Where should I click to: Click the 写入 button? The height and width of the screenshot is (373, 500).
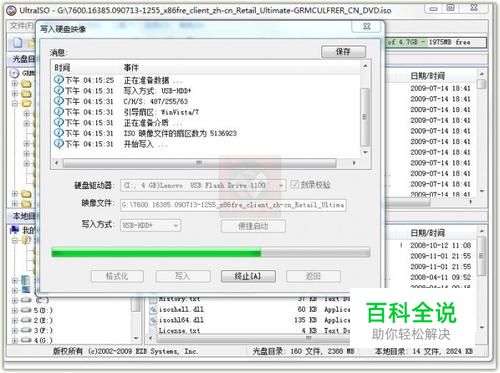pyautogui.click(x=183, y=276)
